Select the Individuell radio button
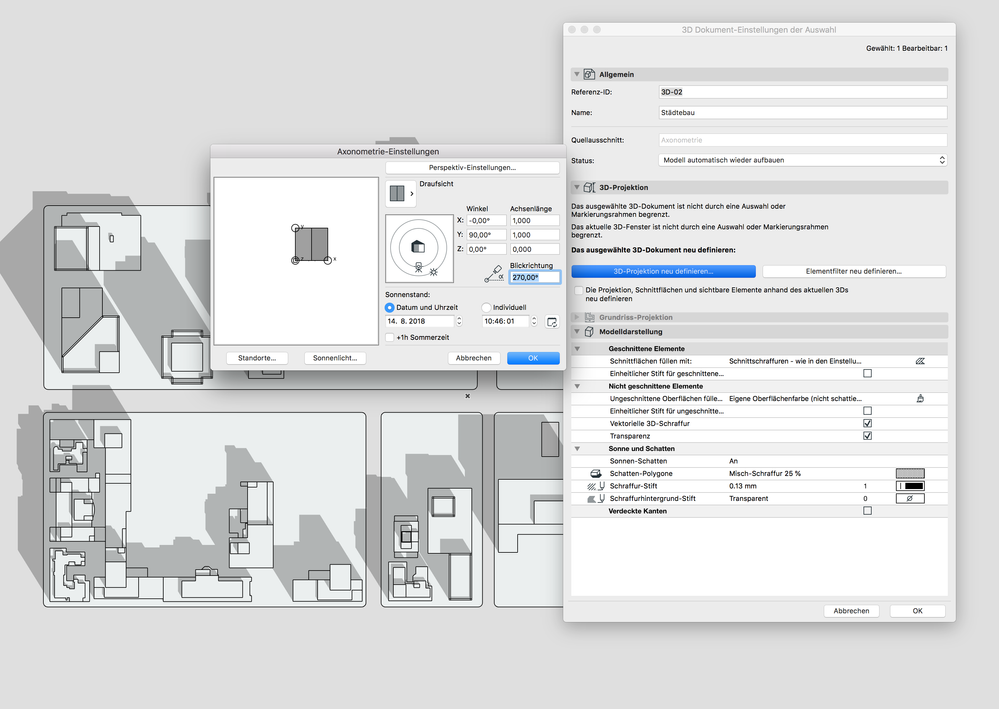Image resolution: width=999 pixels, height=709 pixels. click(487, 308)
